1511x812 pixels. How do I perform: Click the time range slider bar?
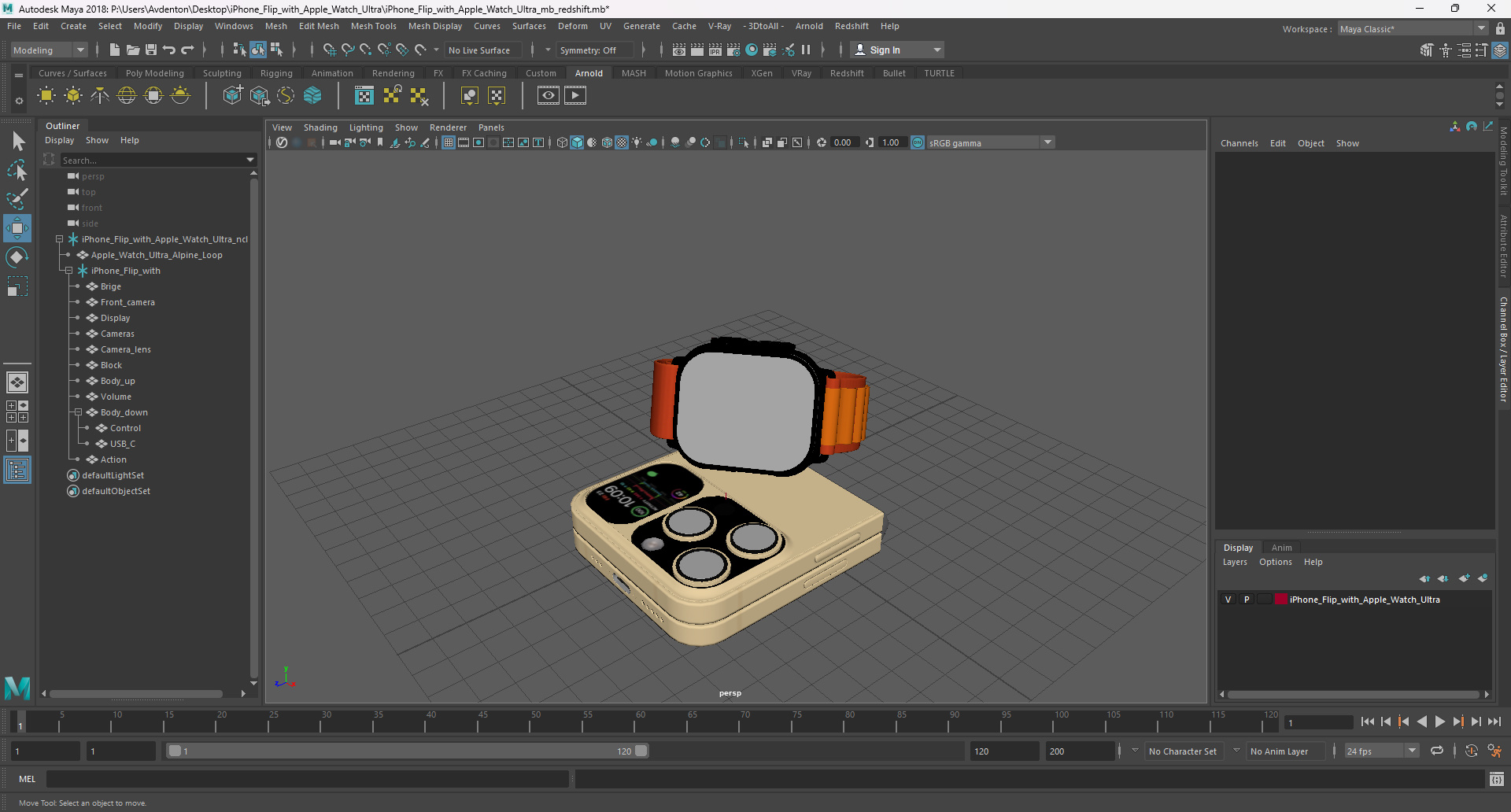tap(408, 751)
